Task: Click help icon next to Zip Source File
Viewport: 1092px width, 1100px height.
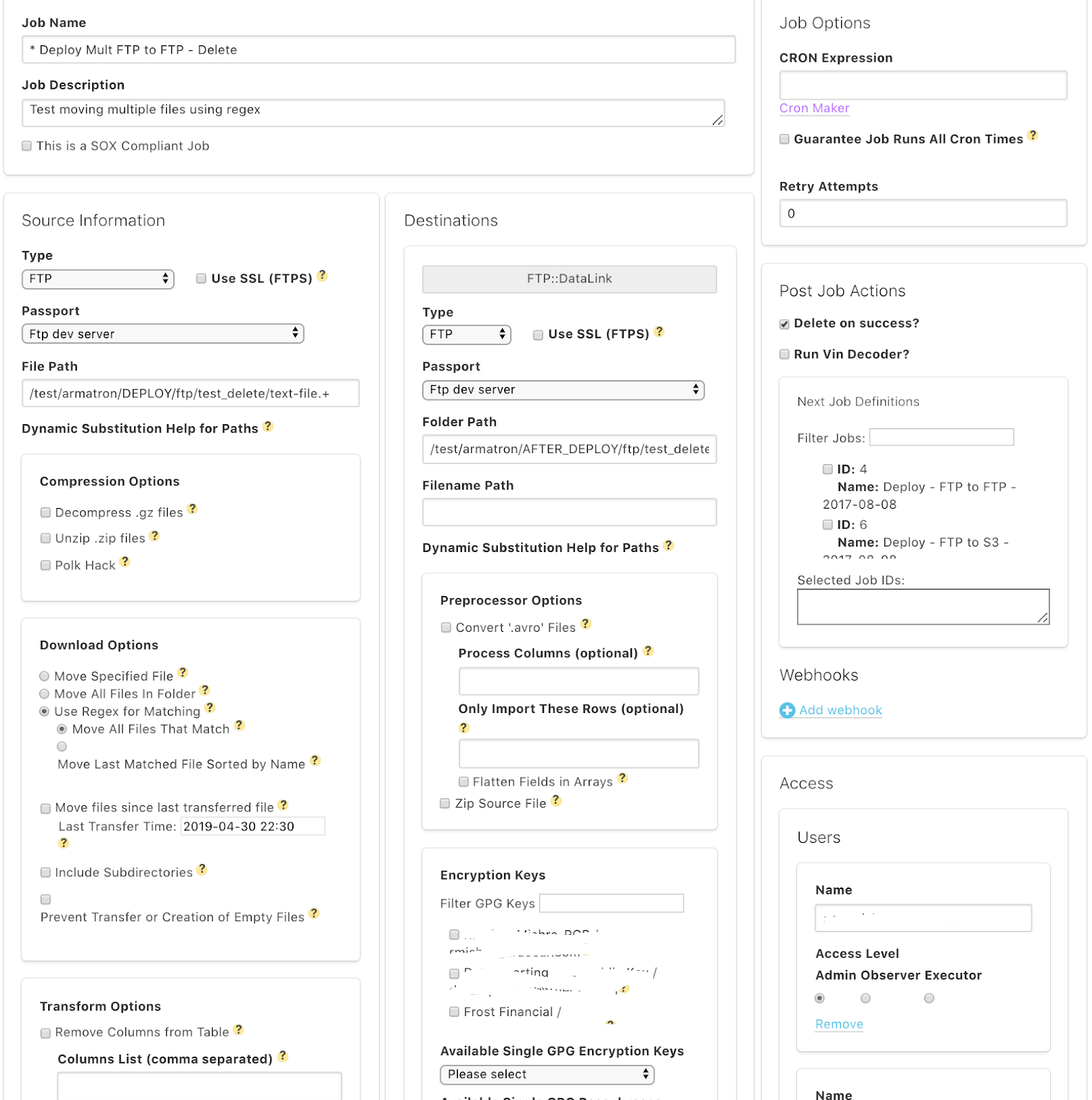Action: coord(556,800)
